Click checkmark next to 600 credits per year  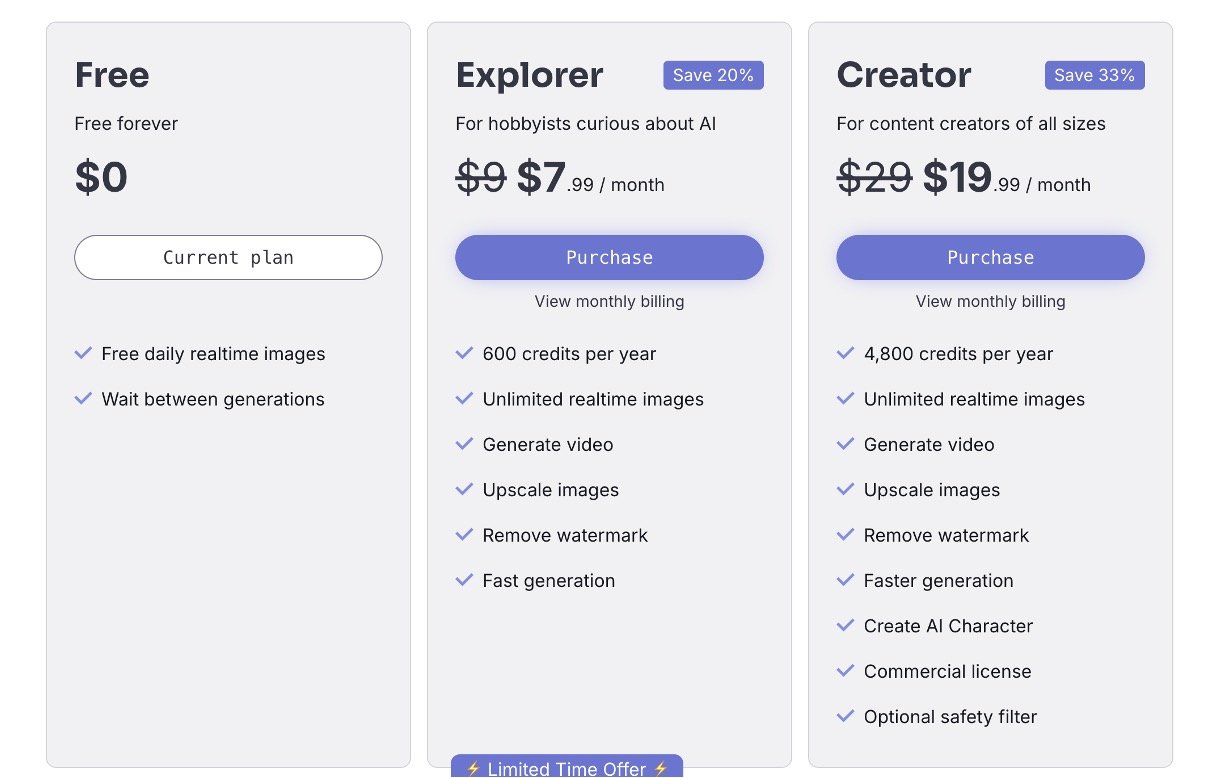464,353
